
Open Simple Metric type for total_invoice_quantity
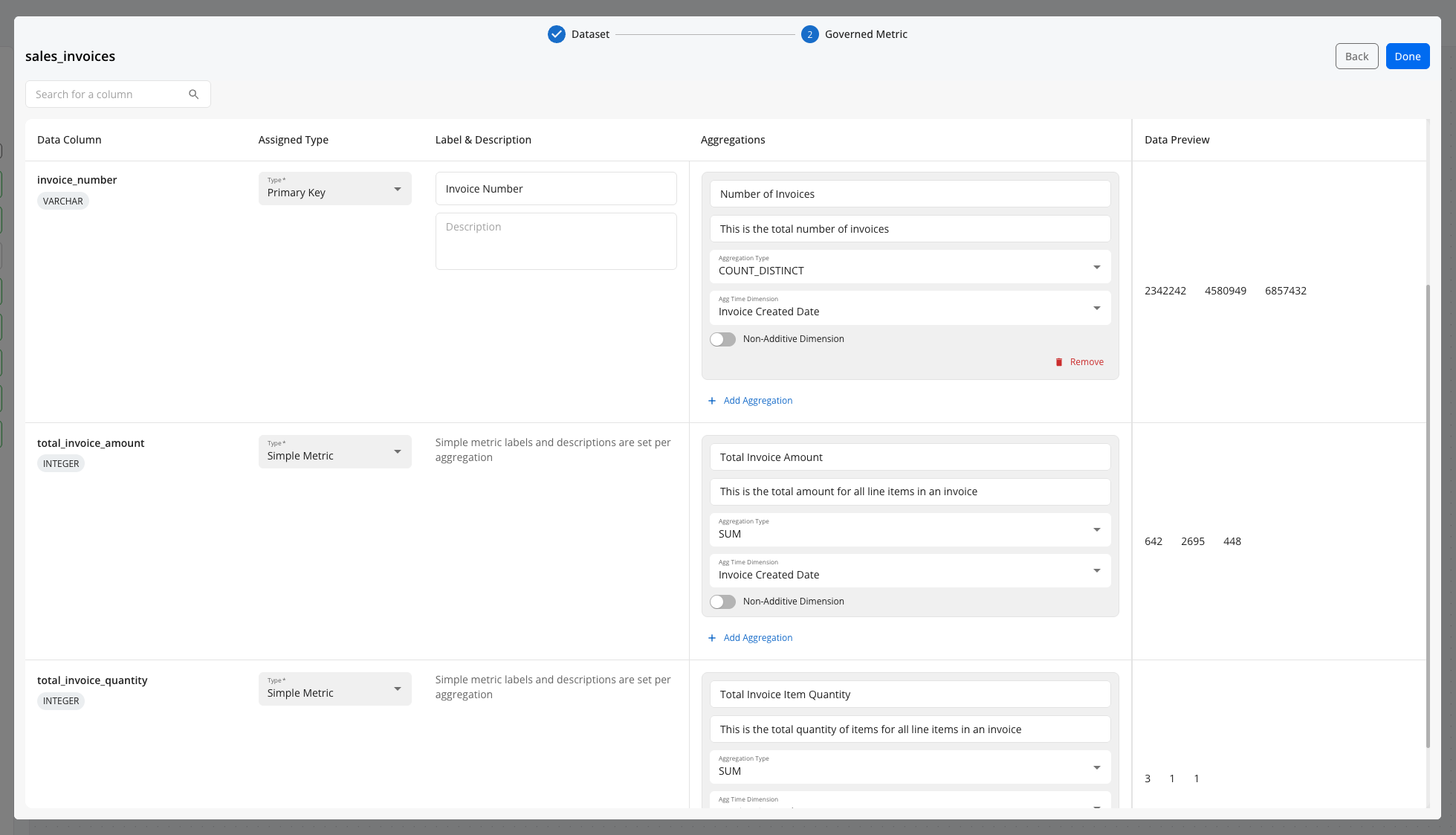[334, 689]
